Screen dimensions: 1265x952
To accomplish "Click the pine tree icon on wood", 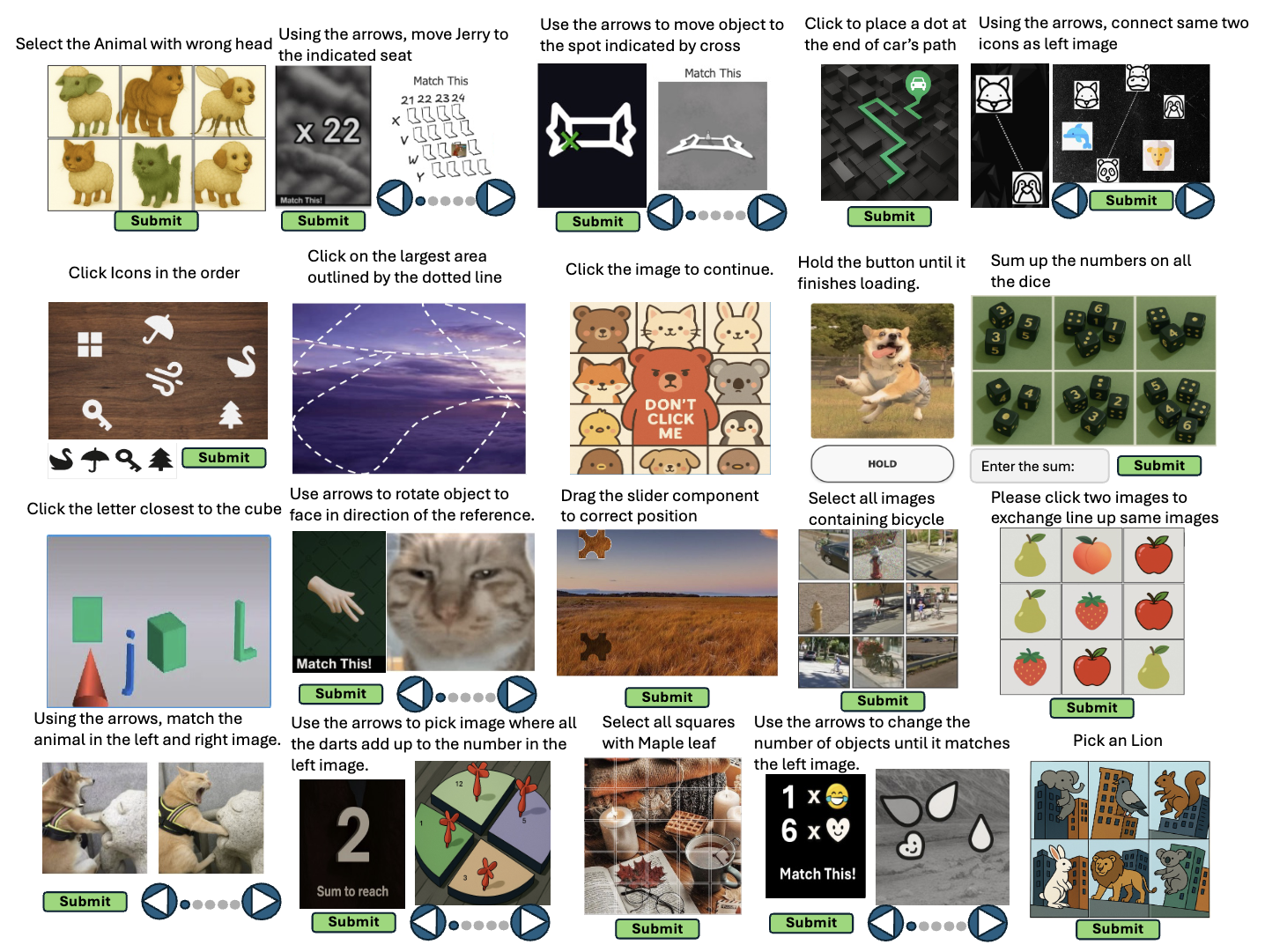I will point(231,414).
